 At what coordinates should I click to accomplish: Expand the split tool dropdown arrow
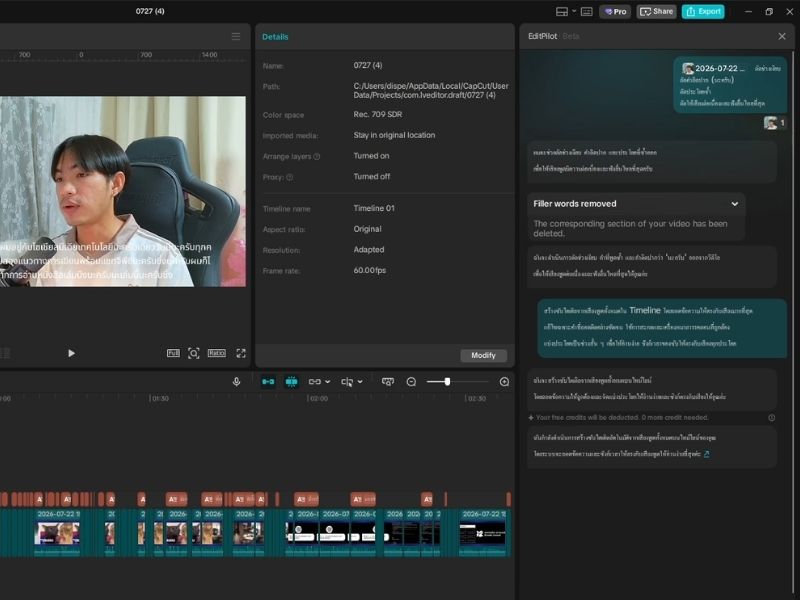click(x=360, y=382)
